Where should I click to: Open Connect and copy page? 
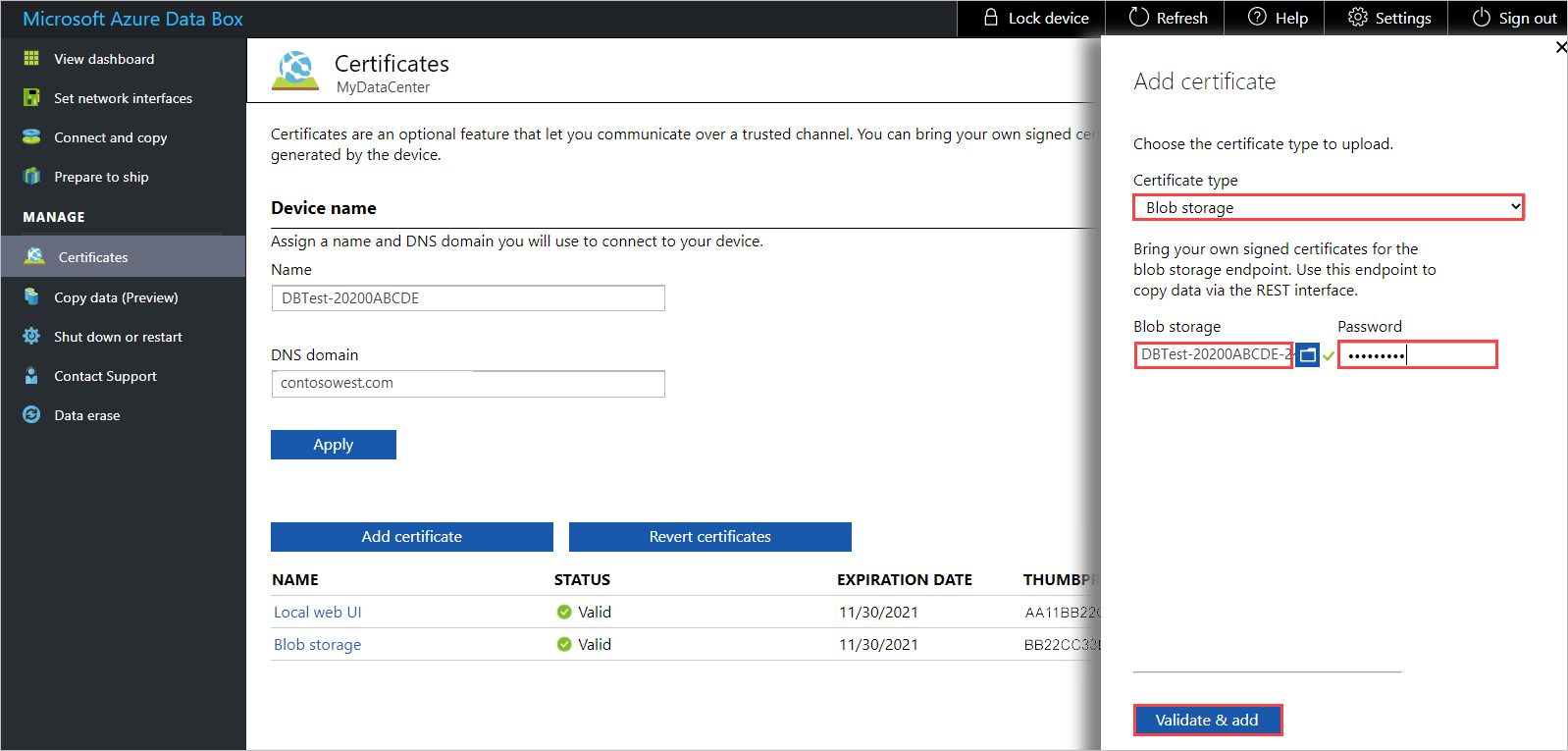[x=110, y=137]
